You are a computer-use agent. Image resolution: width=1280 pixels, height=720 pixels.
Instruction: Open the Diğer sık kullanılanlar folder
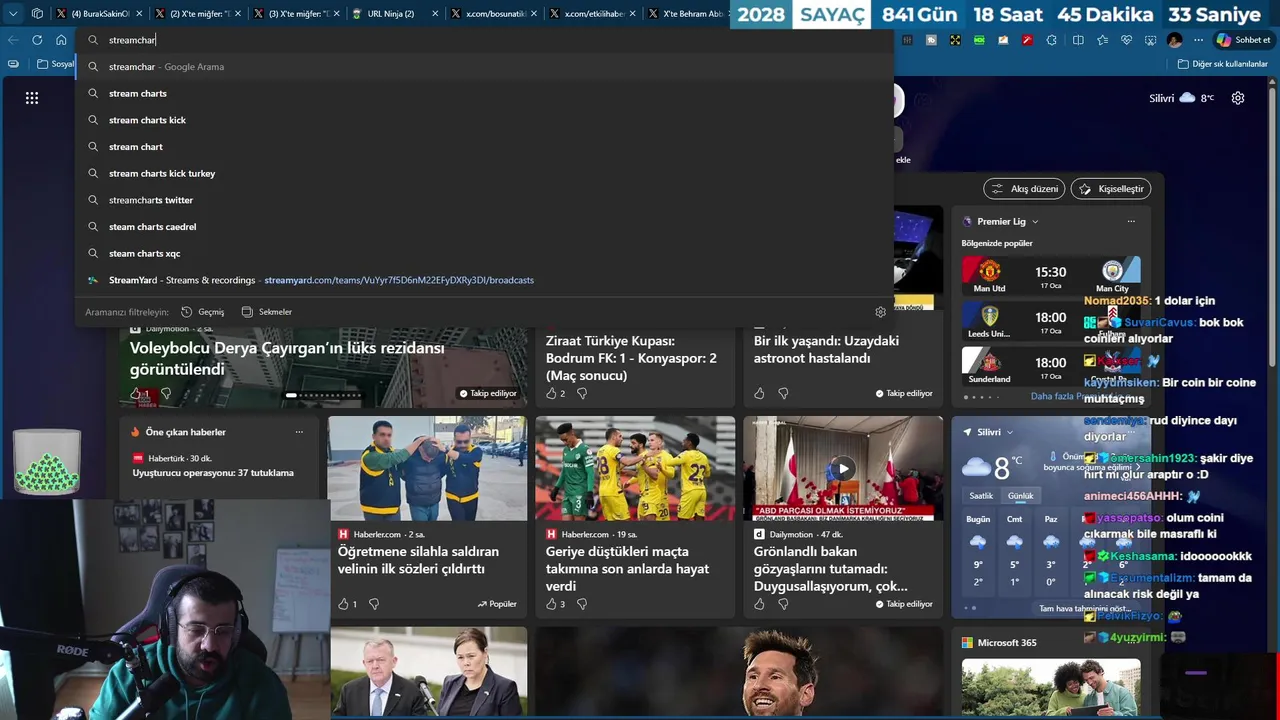point(1223,64)
